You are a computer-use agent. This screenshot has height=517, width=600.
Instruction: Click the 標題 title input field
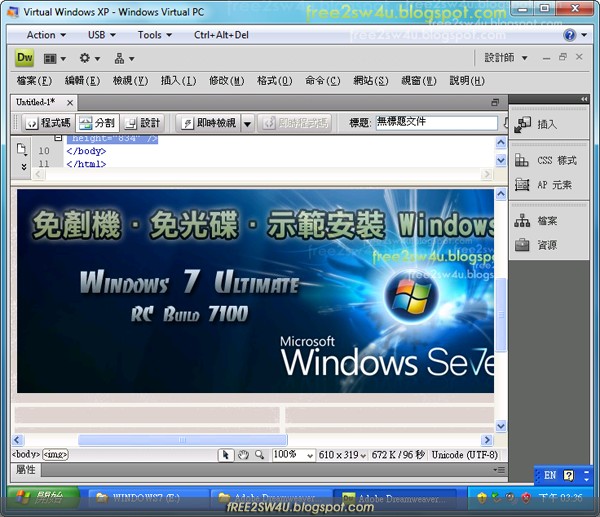coord(437,123)
